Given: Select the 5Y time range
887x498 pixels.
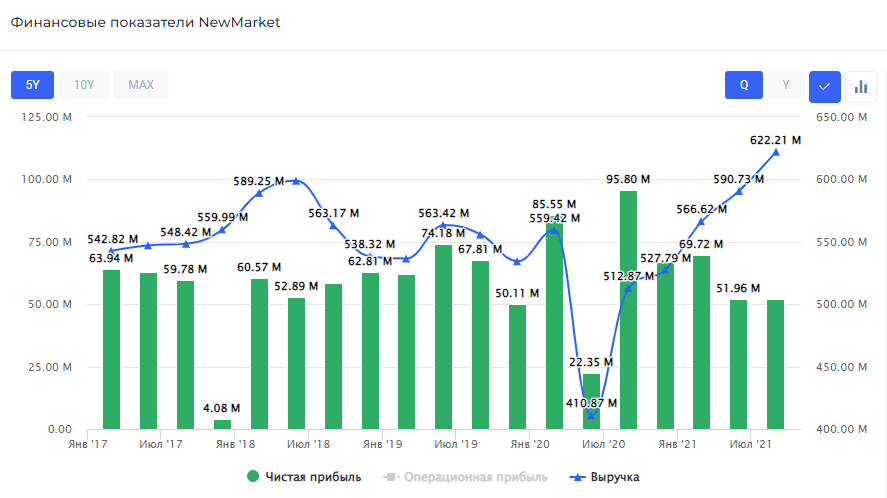Looking at the screenshot, I should tap(32, 85).
